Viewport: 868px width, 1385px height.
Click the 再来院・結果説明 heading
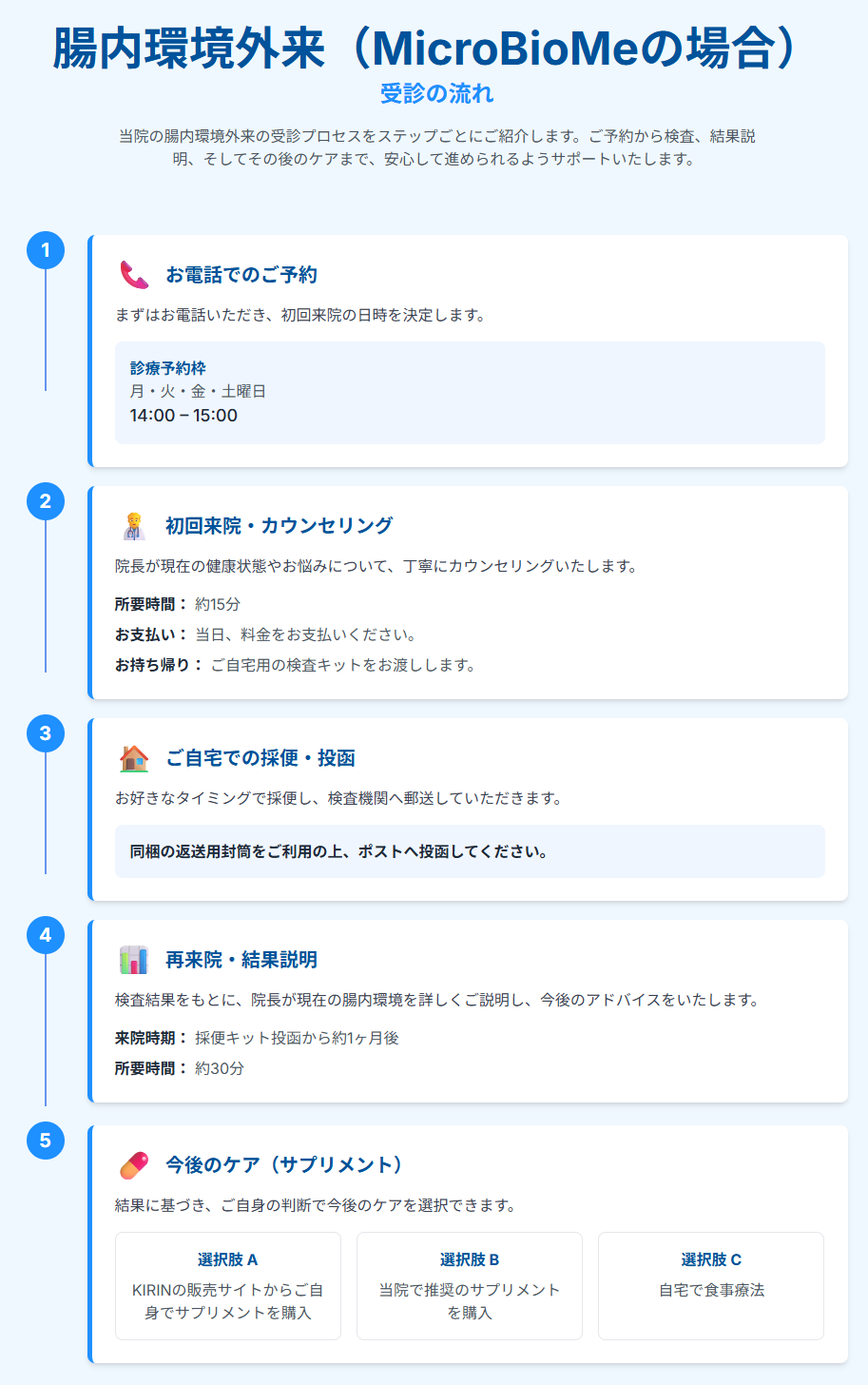point(241,960)
